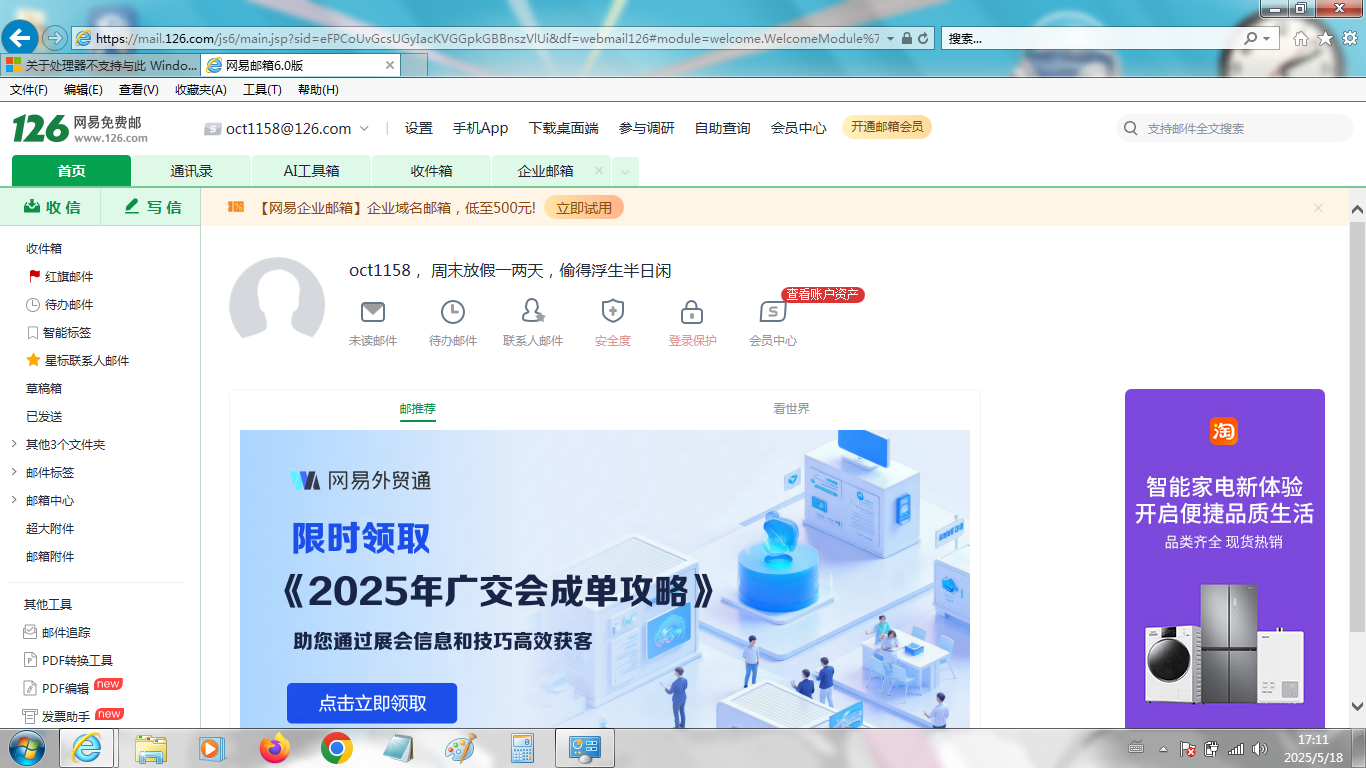Screen dimensions: 1366x768
Task: Click the login protection lock icon
Action: (x=692, y=311)
